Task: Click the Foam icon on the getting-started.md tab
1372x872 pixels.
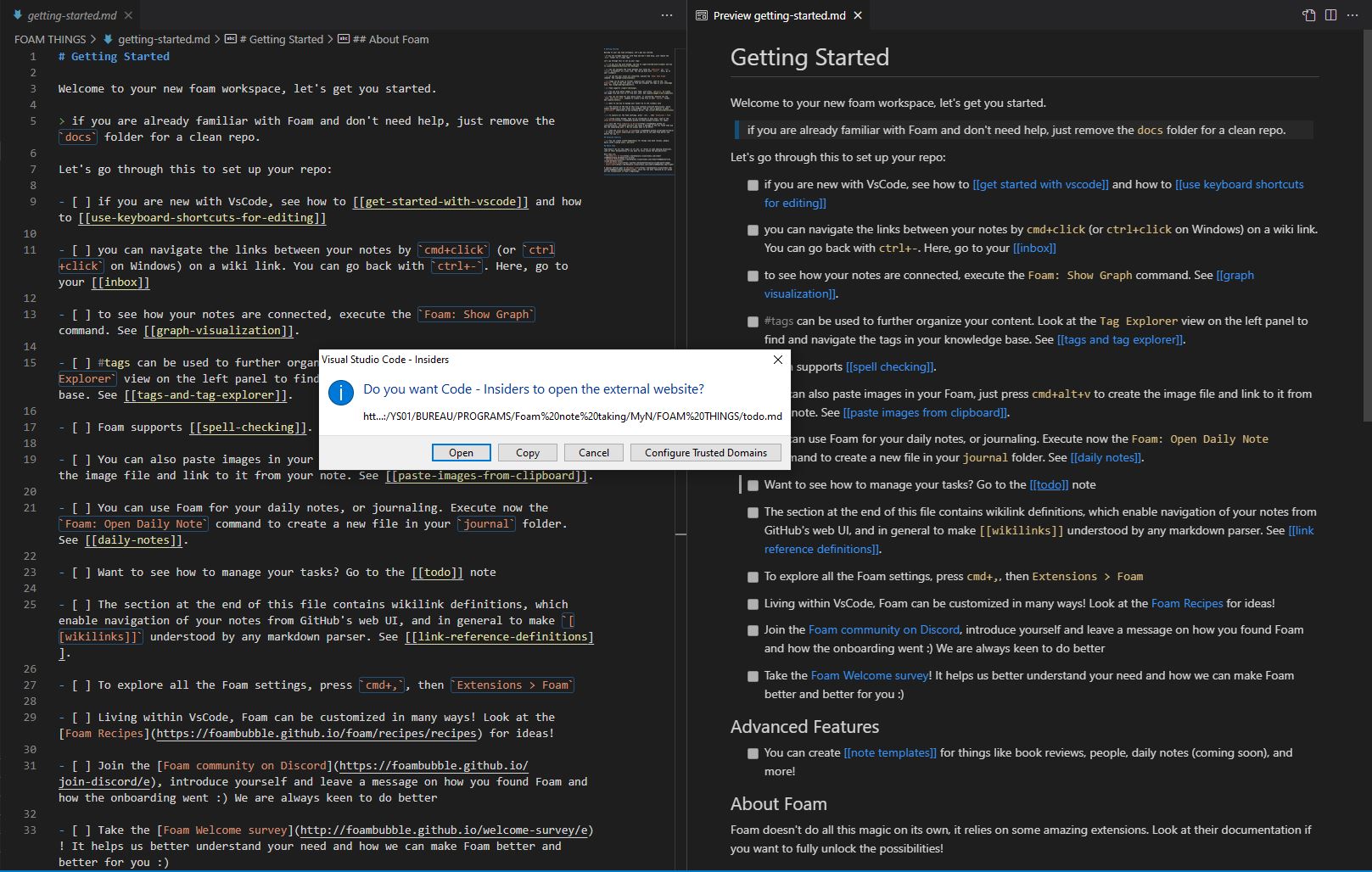Action: (x=19, y=14)
